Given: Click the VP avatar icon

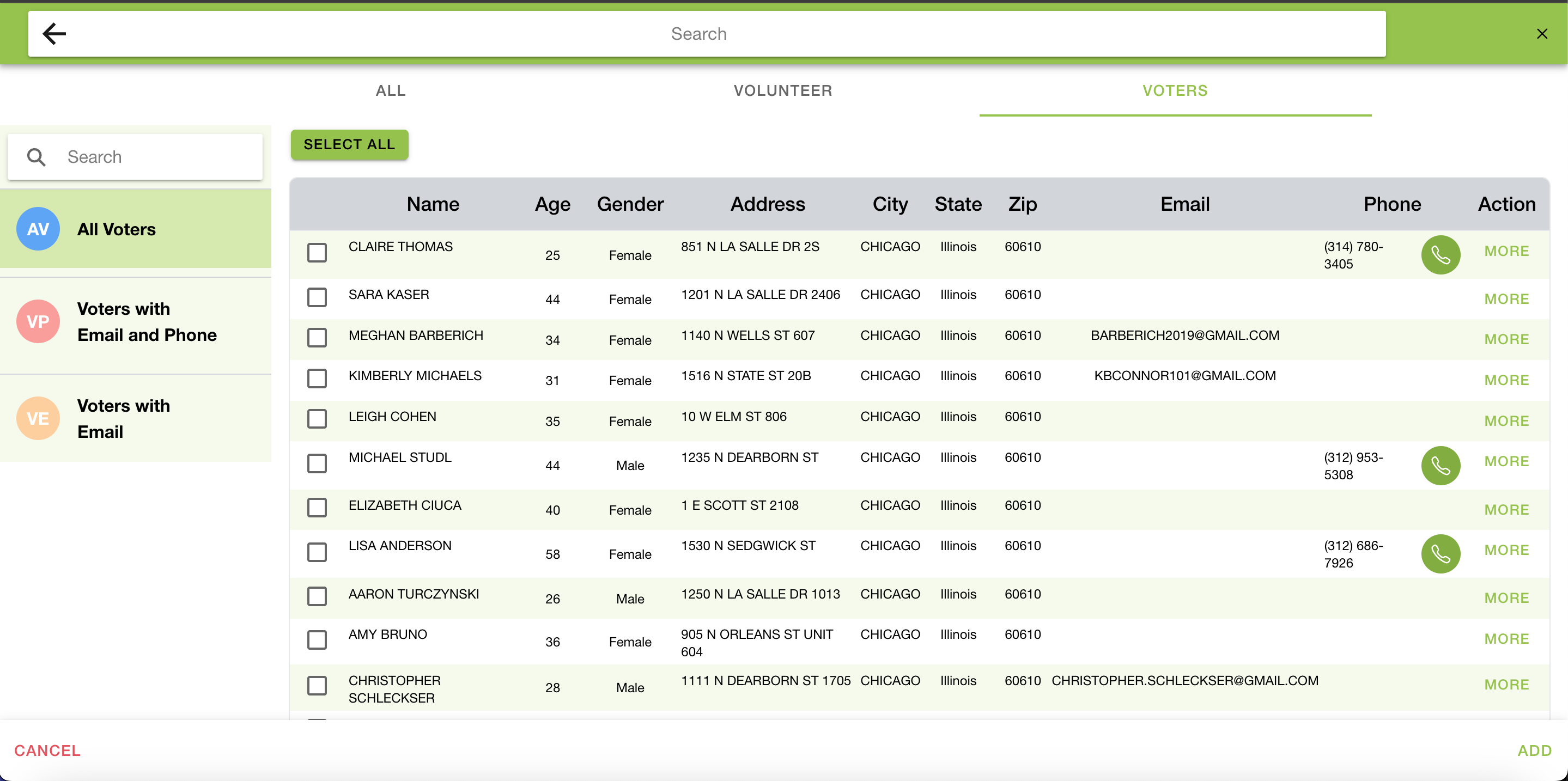Looking at the screenshot, I should click(38, 322).
